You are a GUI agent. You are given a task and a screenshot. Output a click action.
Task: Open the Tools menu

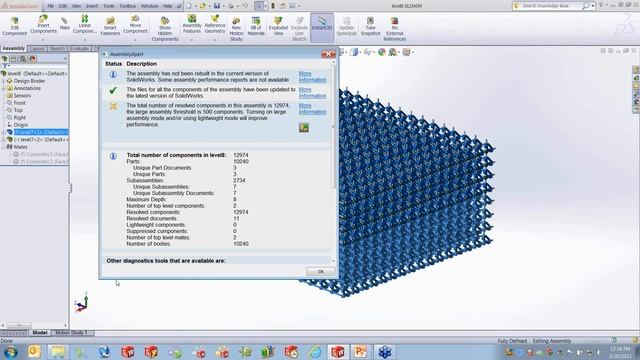point(109,6)
